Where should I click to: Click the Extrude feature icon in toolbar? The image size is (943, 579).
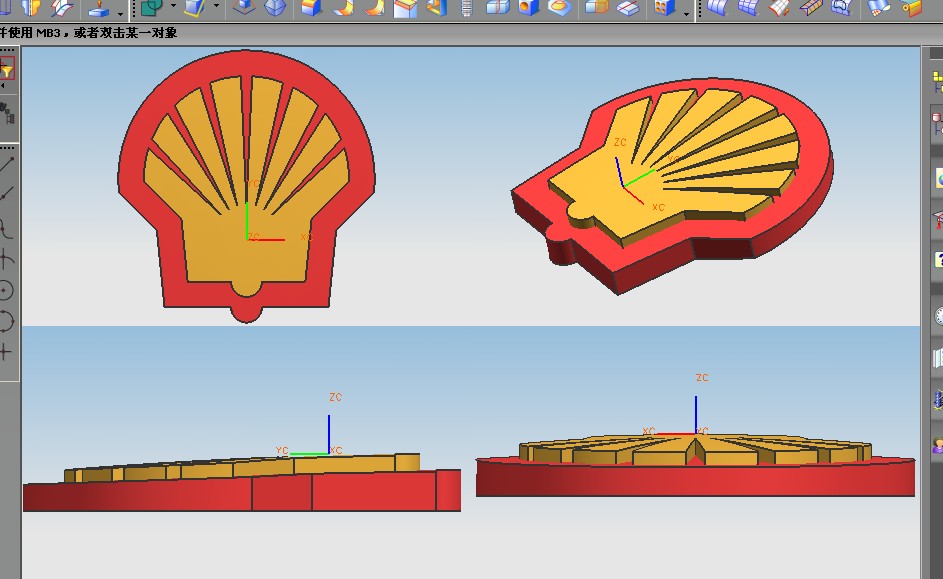(x=99, y=8)
